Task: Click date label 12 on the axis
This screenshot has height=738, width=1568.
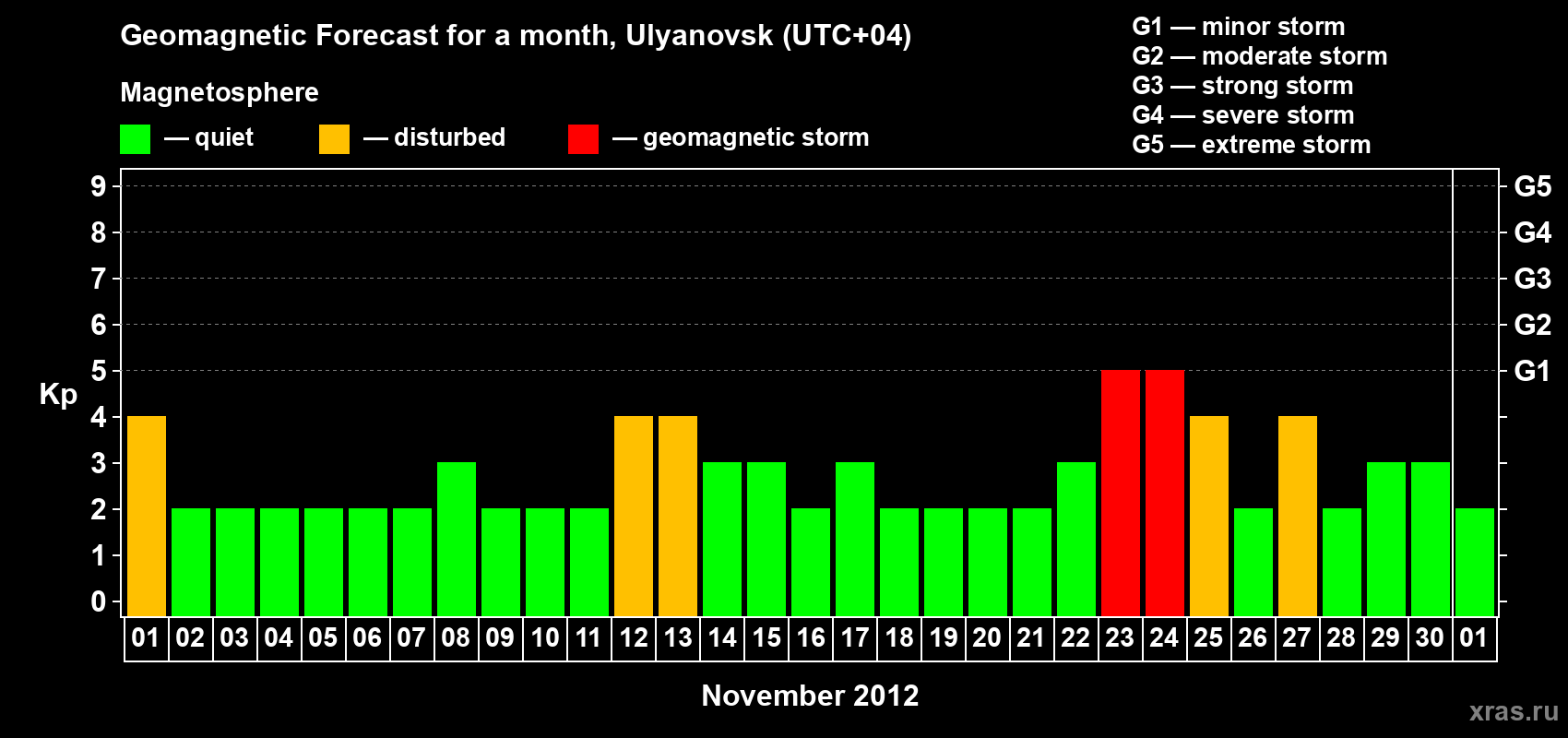Action: (x=633, y=638)
